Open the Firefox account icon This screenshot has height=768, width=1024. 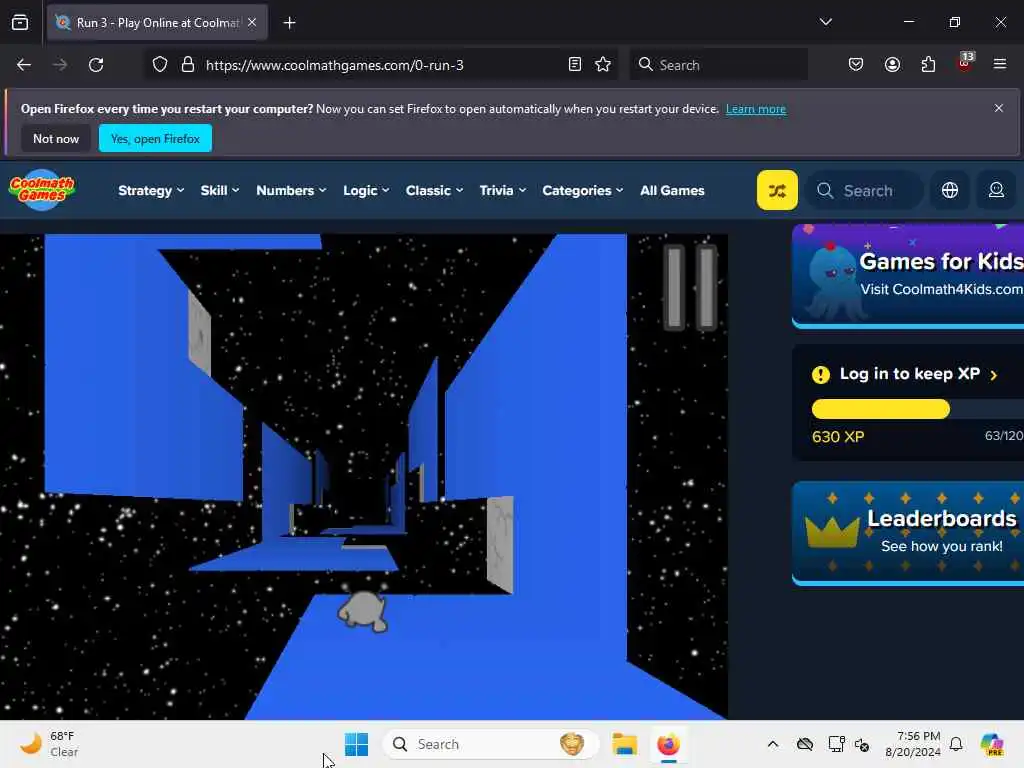pyautogui.click(x=892, y=65)
